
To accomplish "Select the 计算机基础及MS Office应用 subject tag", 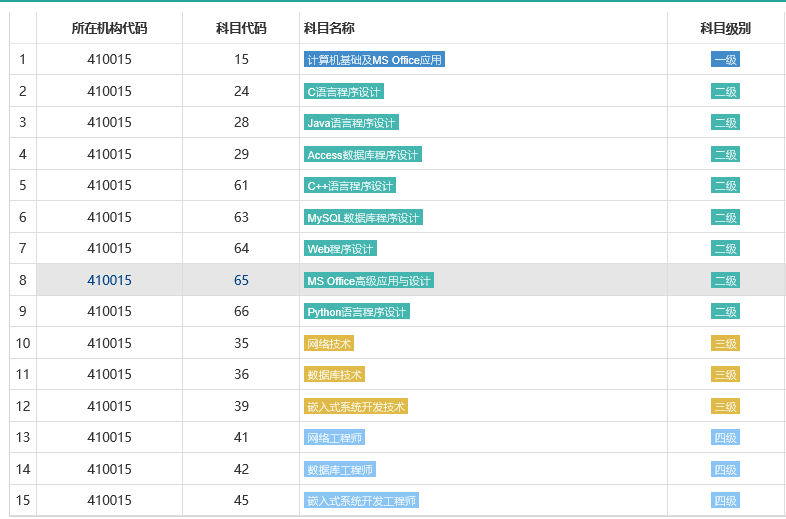I will 374,60.
